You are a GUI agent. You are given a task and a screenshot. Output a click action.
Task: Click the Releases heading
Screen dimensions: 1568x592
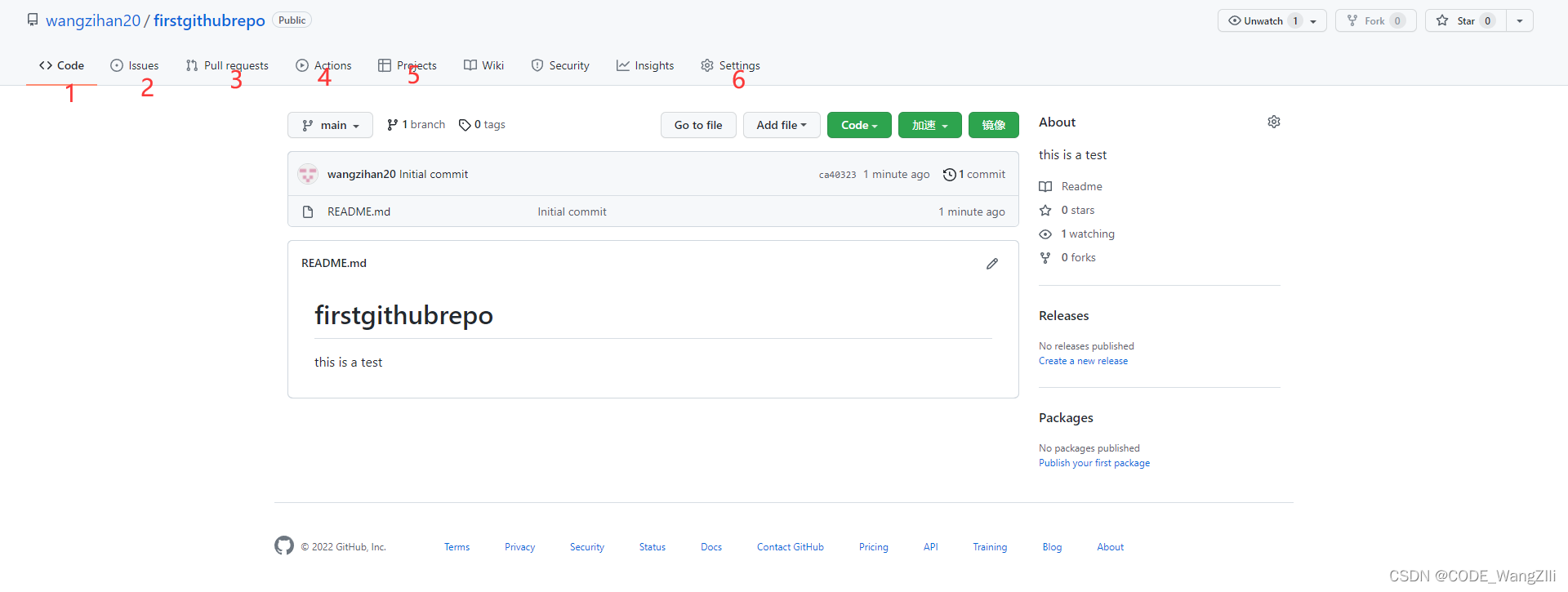(x=1063, y=315)
